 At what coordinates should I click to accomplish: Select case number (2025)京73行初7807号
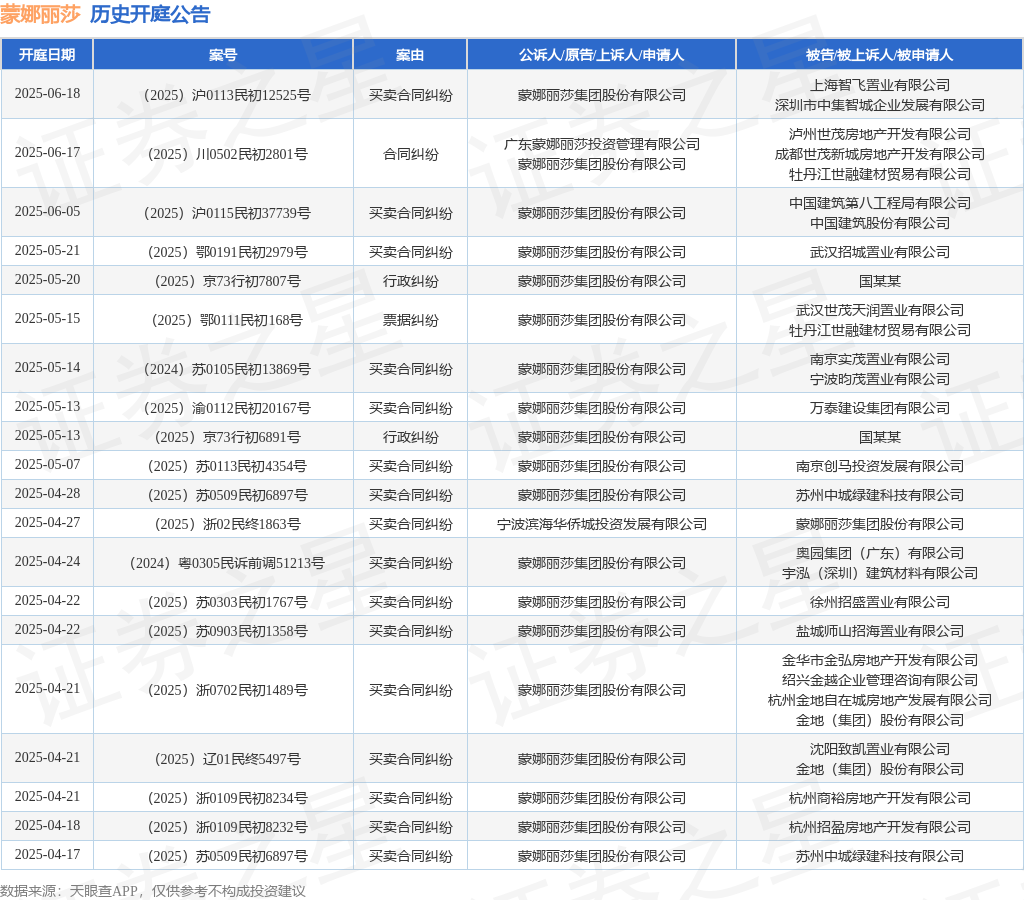click(227, 281)
